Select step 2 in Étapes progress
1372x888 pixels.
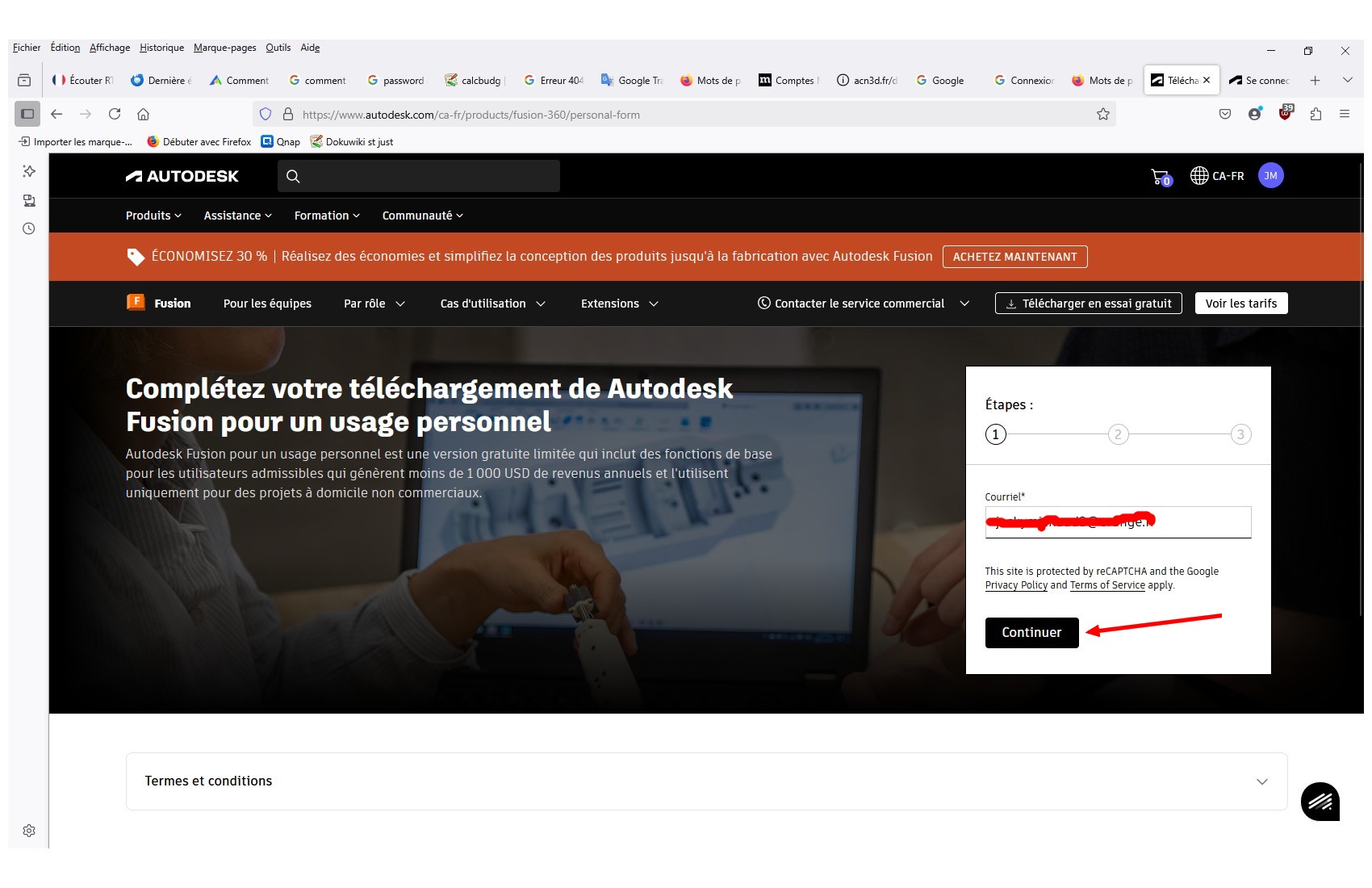click(x=1118, y=434)
